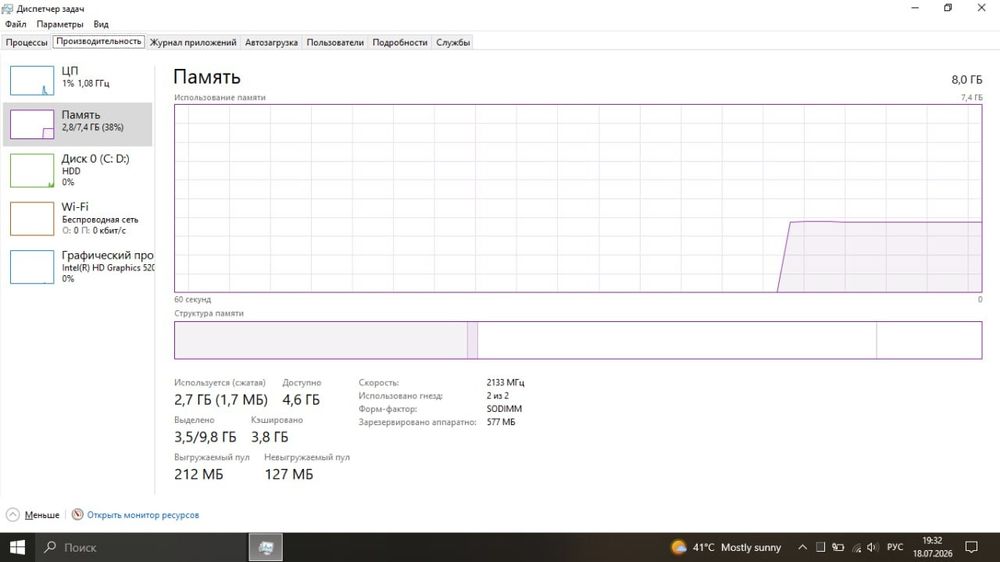Open the Параметры menu
1000x562 pixels.
coord(60,24)
